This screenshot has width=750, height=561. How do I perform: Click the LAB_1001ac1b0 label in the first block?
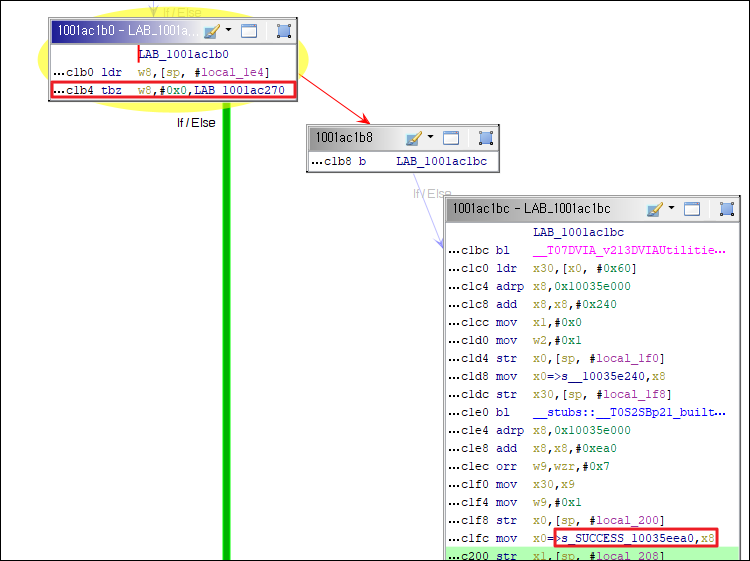click(183, 55)
